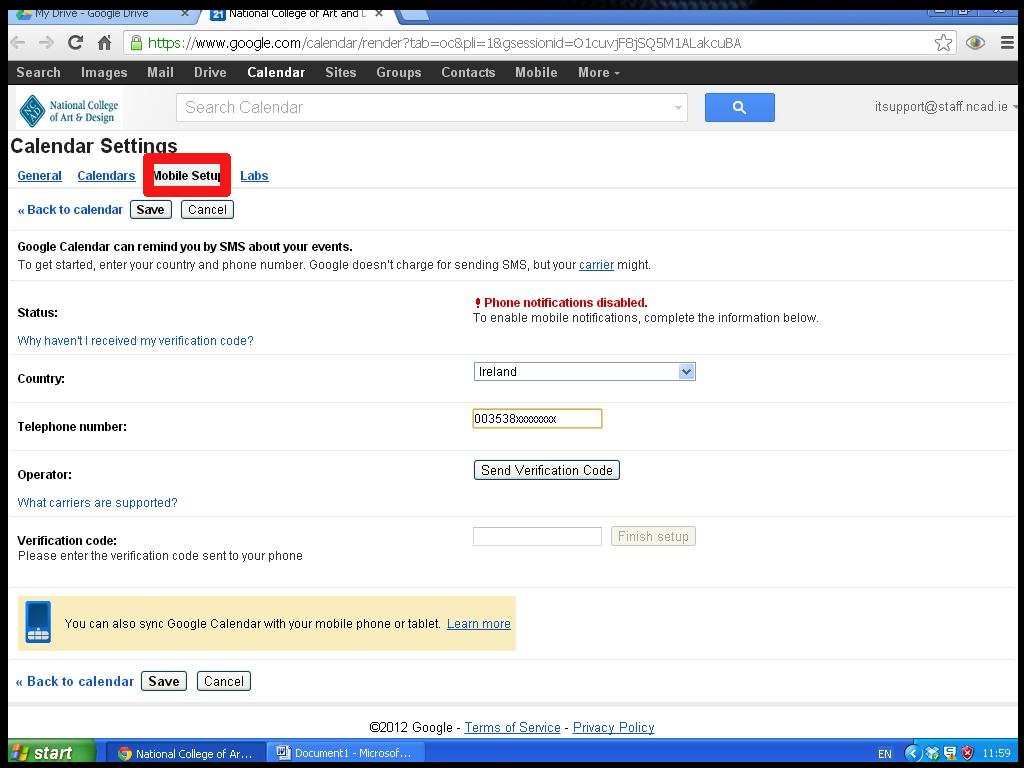
Task: Click the Finish setup button
Action: (x=653, y=536)
